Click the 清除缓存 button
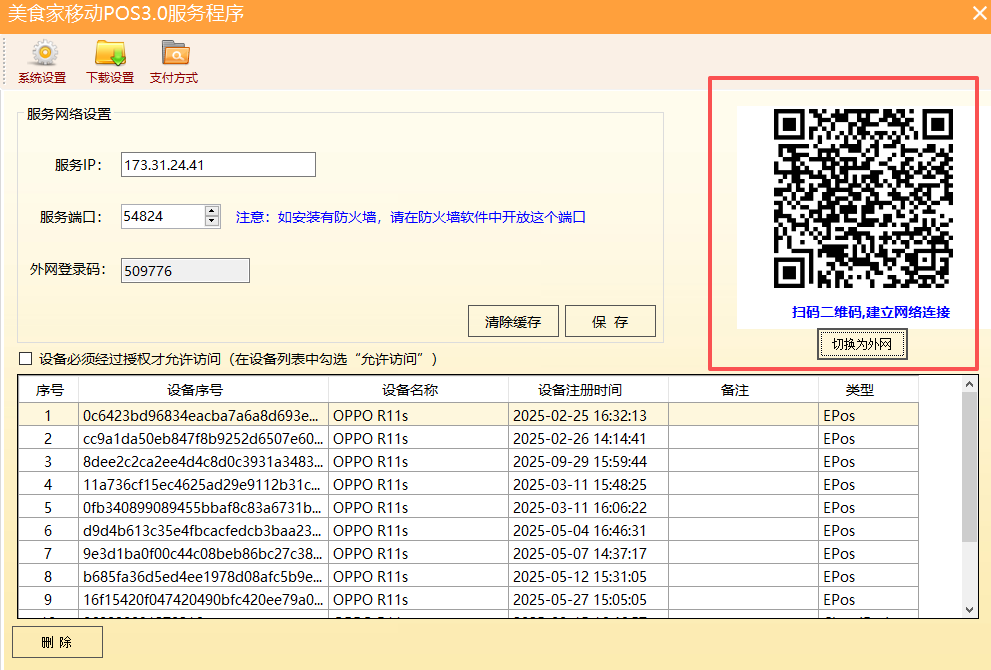Viewport: 991px width, 670px height. (513, 322)
